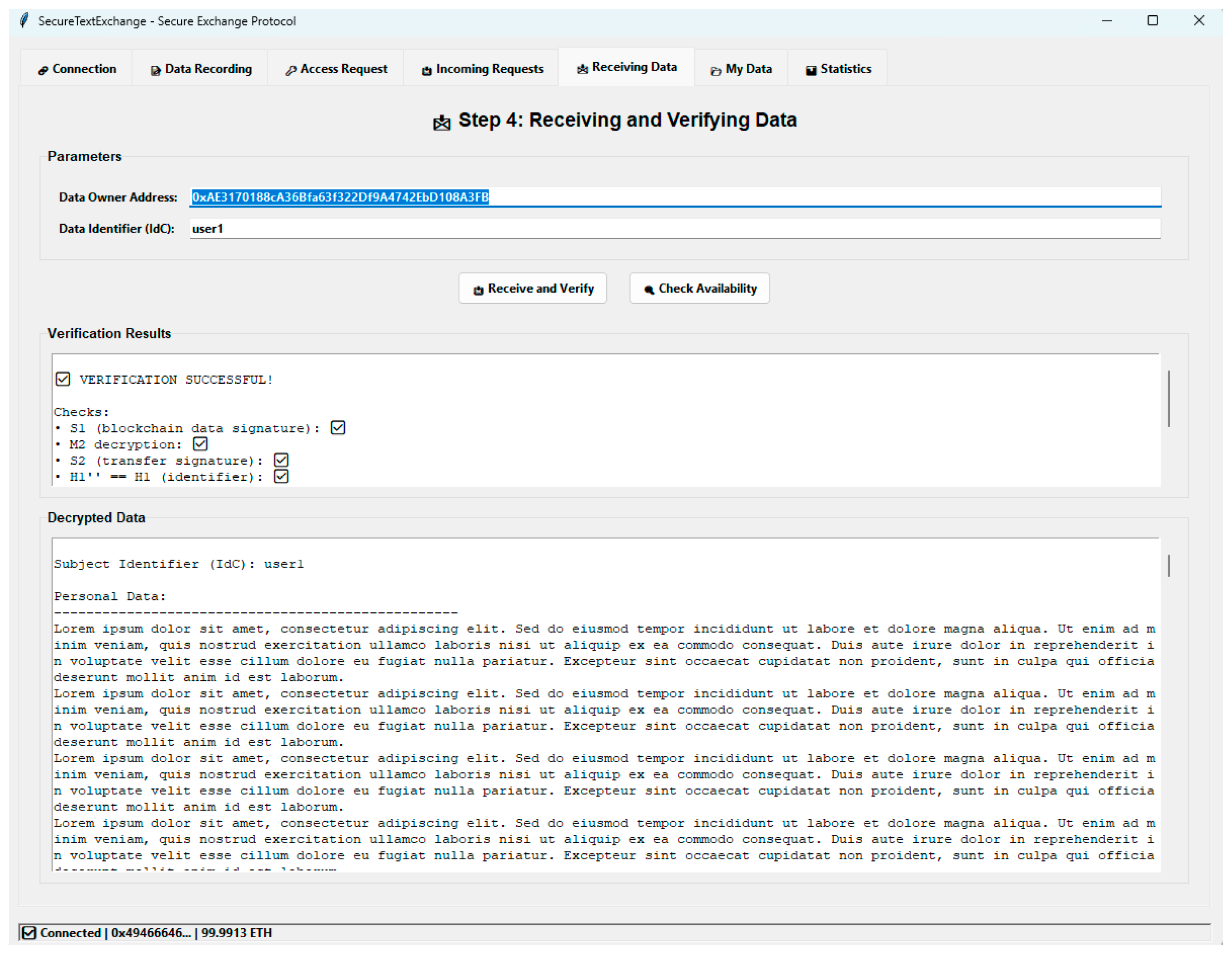Focus the Data Owner Address field

tap(675, 197)
